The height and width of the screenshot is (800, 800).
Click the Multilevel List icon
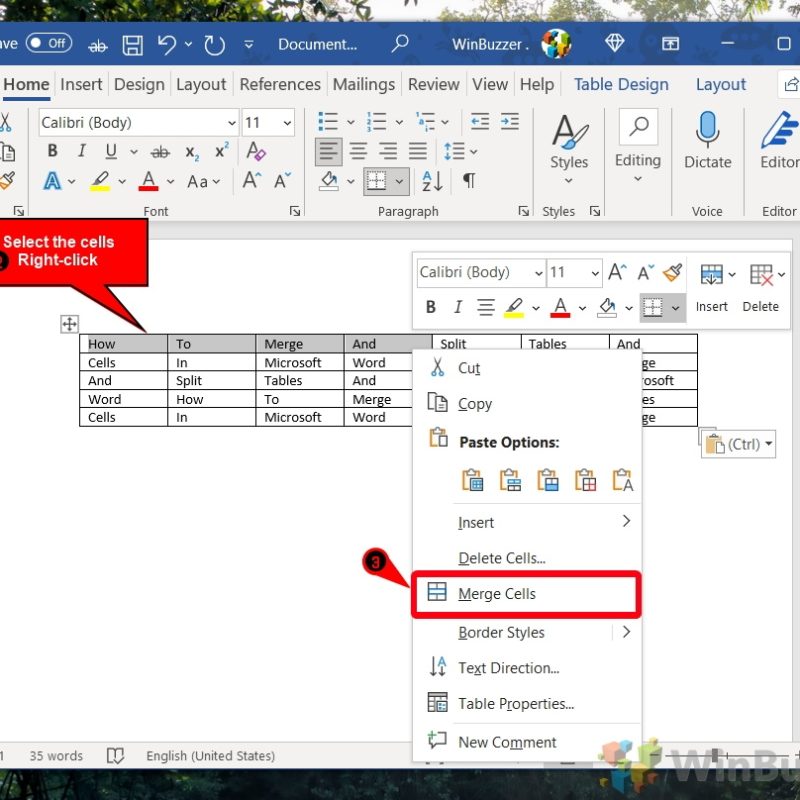pos(426,121)
